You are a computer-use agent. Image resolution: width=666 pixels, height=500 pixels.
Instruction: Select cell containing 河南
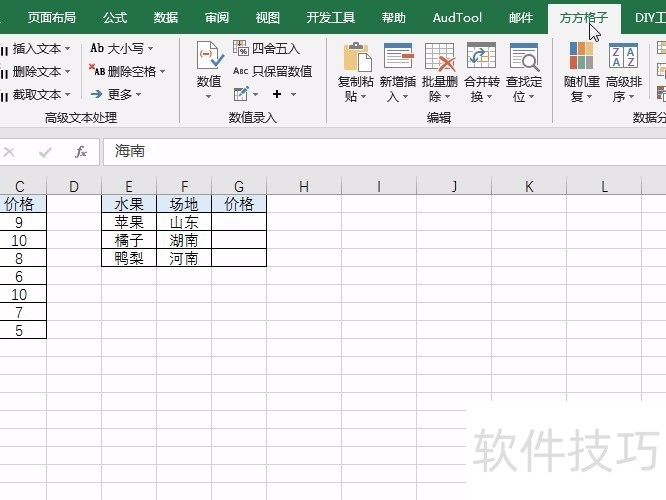(184, 258)
